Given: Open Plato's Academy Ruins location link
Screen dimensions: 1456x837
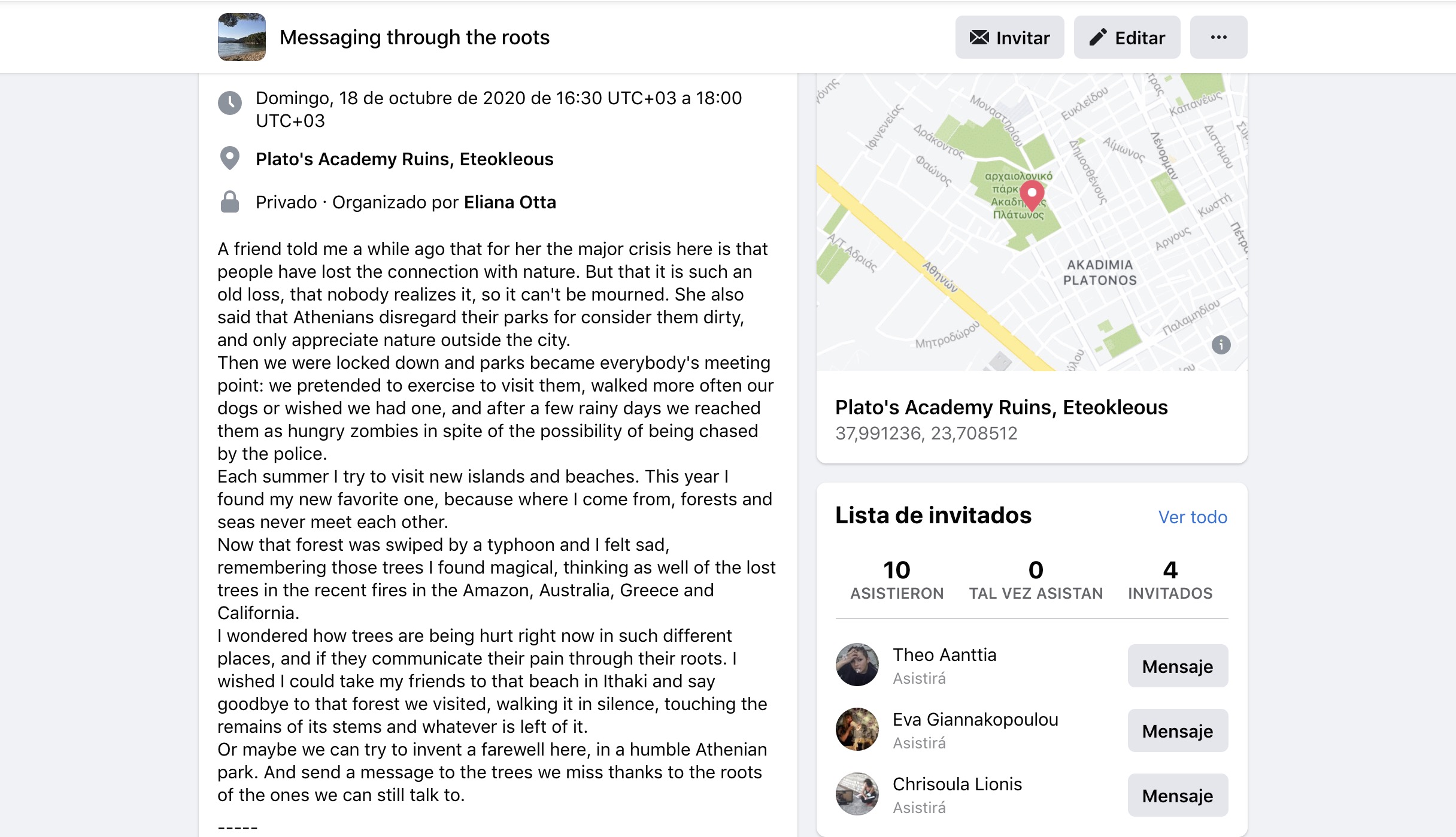Looking at the screenshot, I should coord(404,159).
